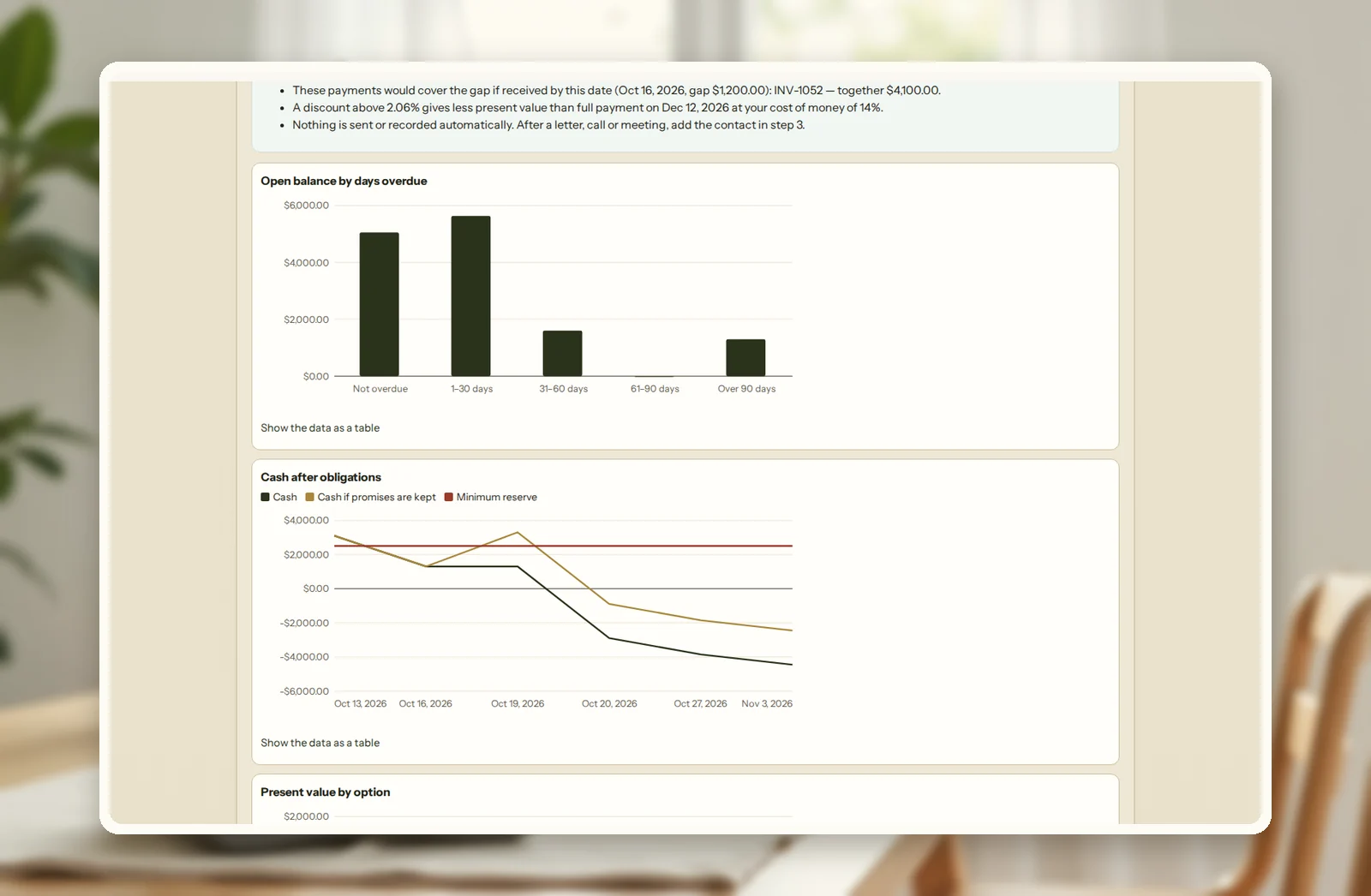Click the dark green Cash legend swatch
Image resolution: width=1371 pixels, height=896 pixels.
[265, 497]
